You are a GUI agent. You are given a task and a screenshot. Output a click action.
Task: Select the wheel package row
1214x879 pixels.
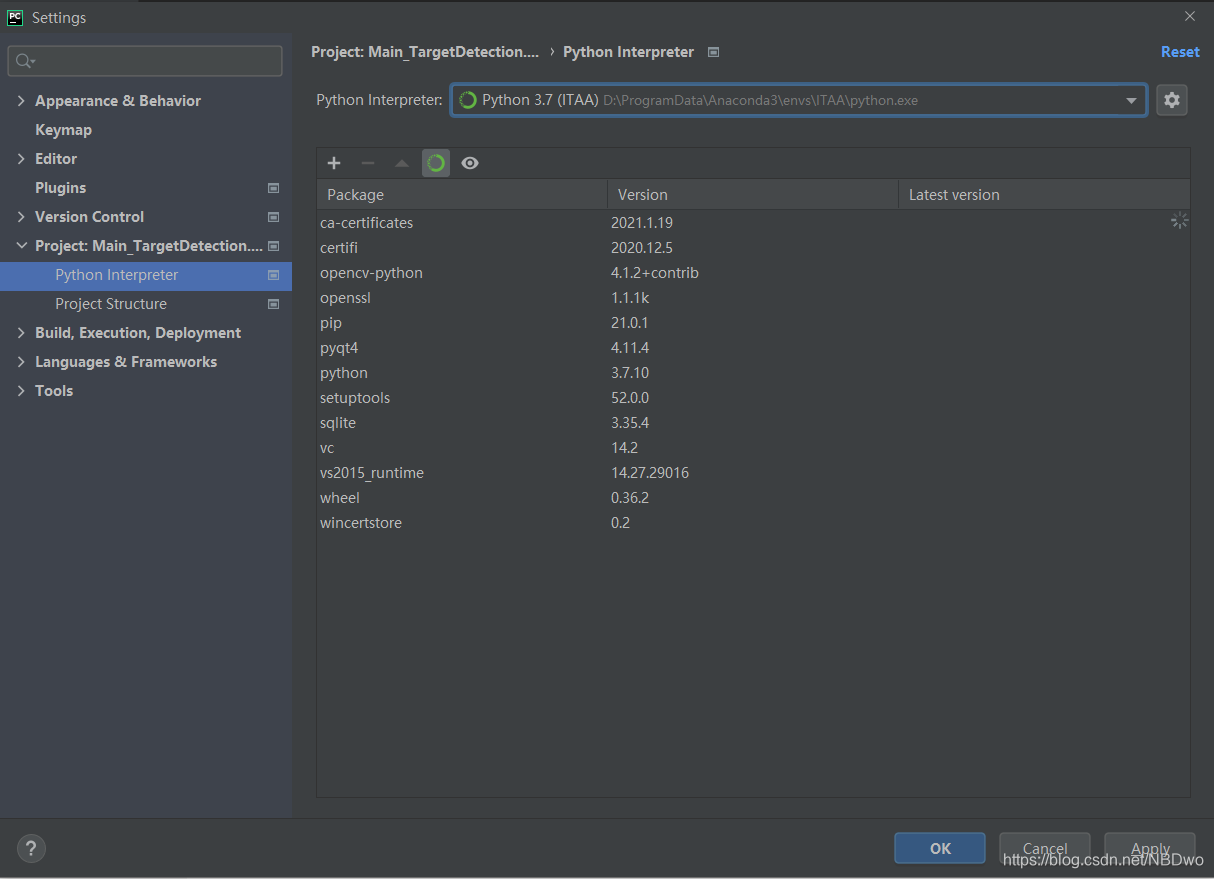point(753,498)
